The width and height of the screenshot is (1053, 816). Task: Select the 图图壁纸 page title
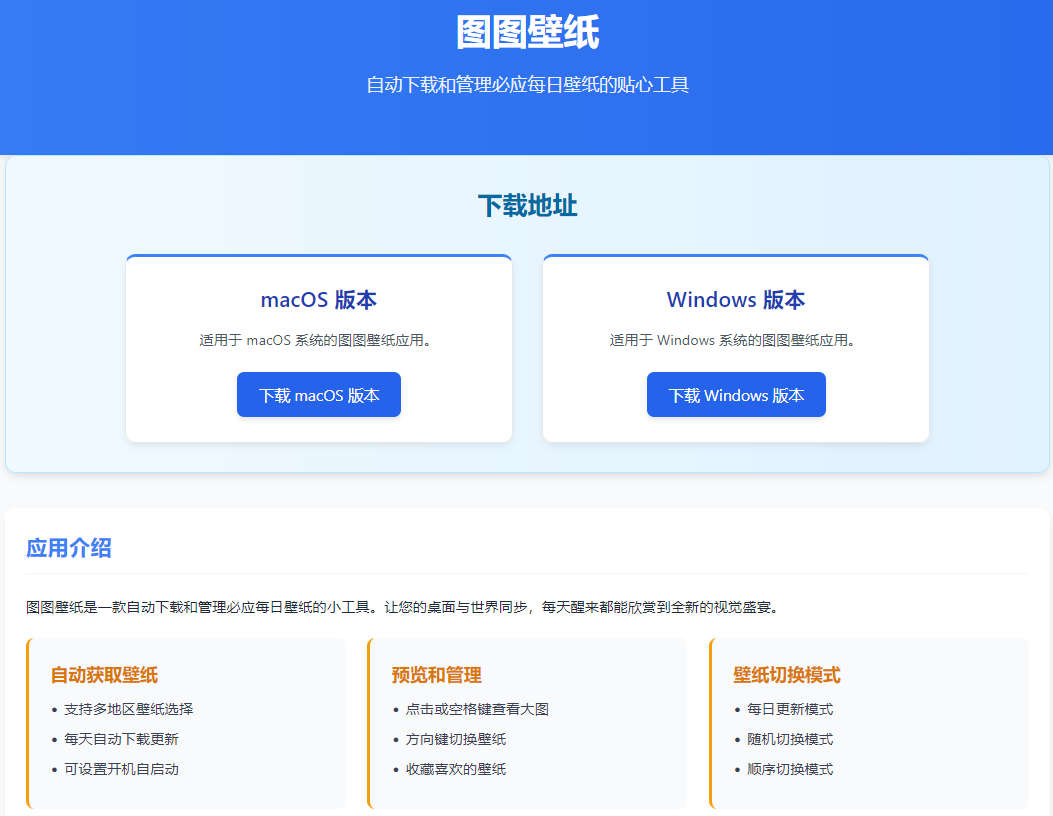(x=527, y=32)
